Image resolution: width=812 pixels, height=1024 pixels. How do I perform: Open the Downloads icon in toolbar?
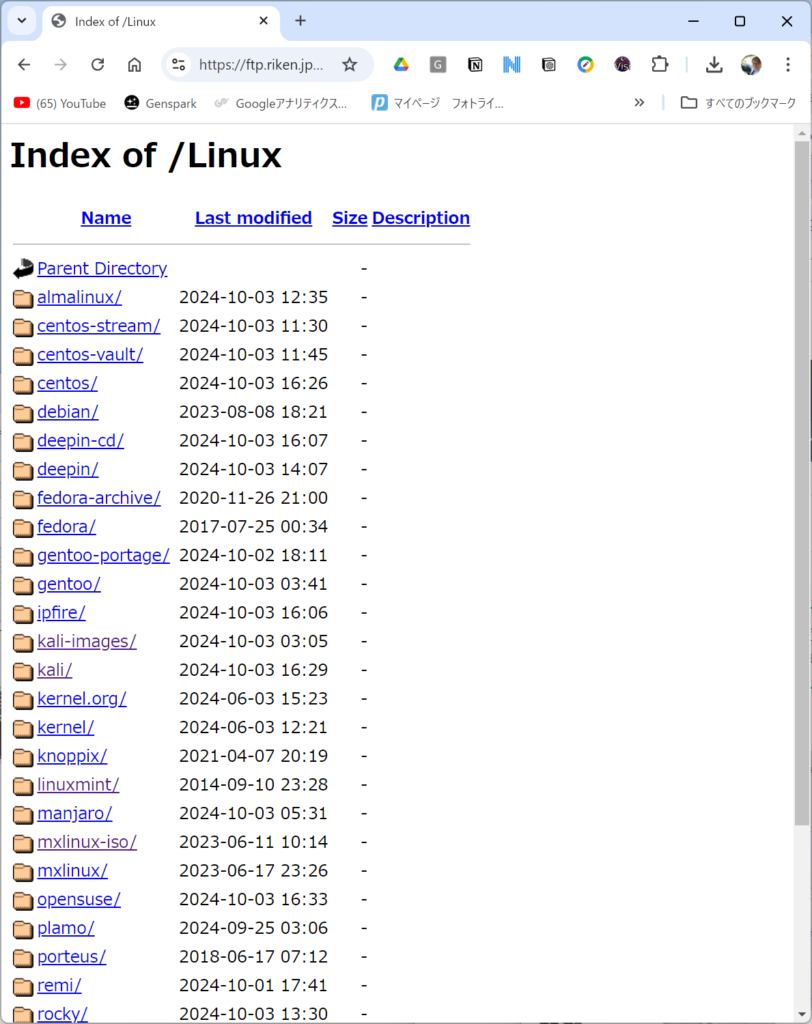point(714,64)
